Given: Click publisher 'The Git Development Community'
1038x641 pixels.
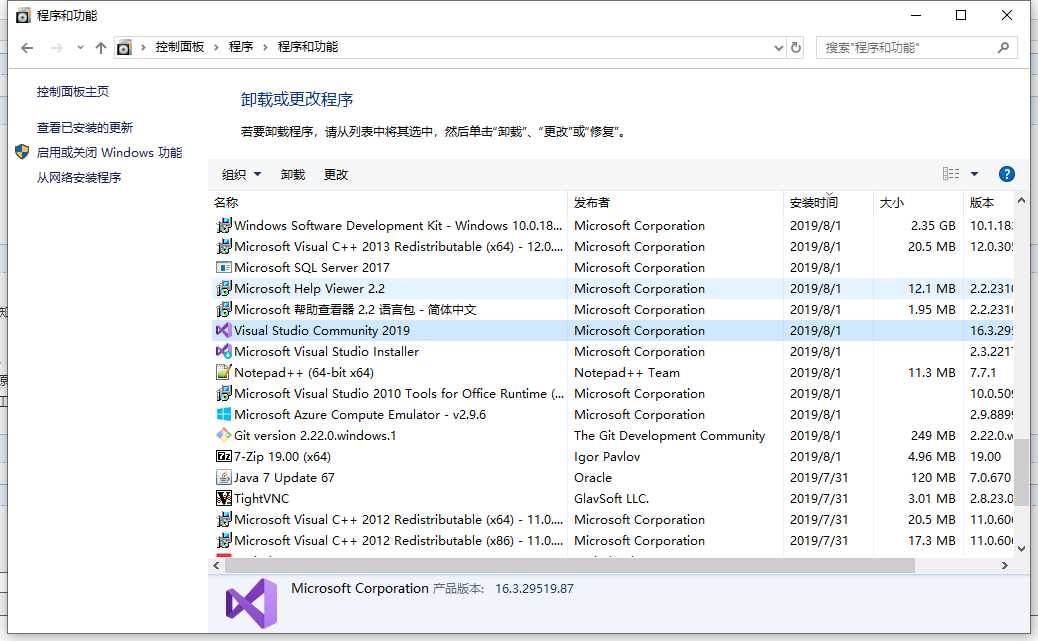Looking at the screenshot, I should (669, 436).
